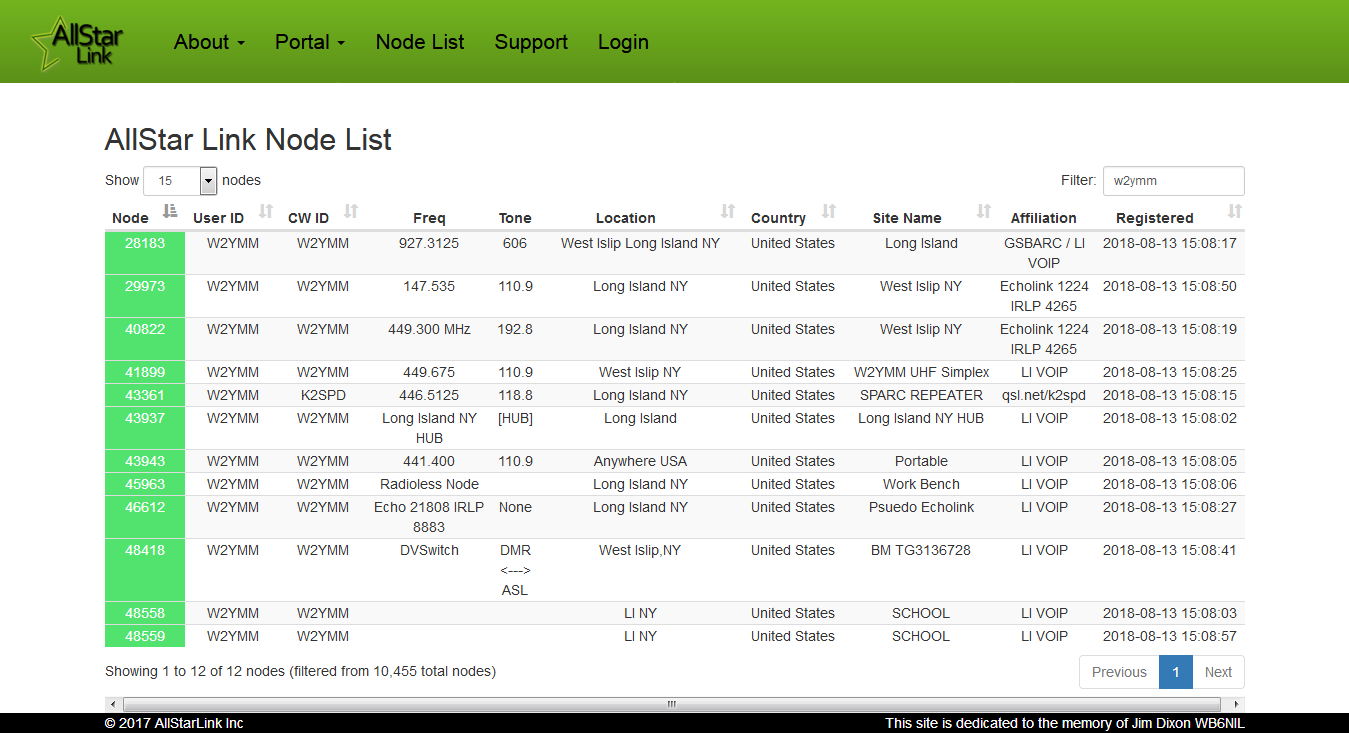The image size is (1349, 733).
Task: Select page 1 in pagination
Action: point(1176,672)
